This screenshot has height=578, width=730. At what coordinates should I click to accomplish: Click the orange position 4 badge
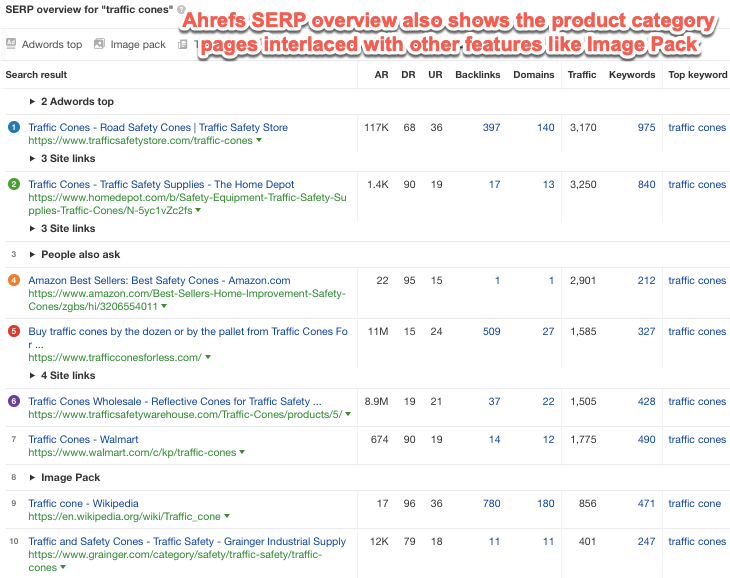click(x=14, y=280)
